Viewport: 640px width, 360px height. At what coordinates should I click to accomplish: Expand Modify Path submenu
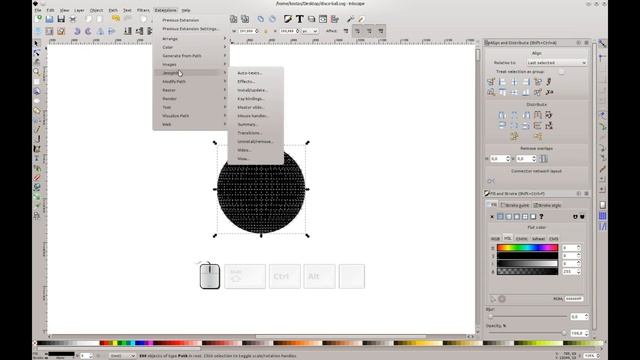coord(191,82)
